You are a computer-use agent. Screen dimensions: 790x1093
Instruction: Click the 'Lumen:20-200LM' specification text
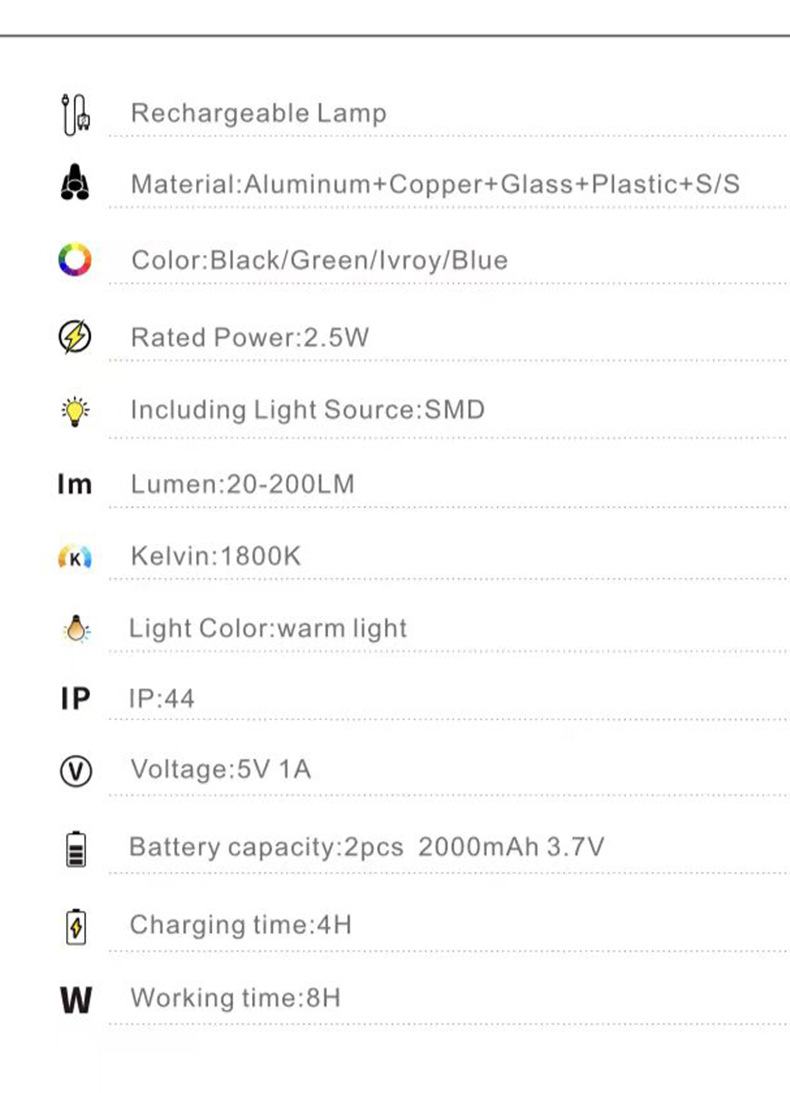point(243,485)
